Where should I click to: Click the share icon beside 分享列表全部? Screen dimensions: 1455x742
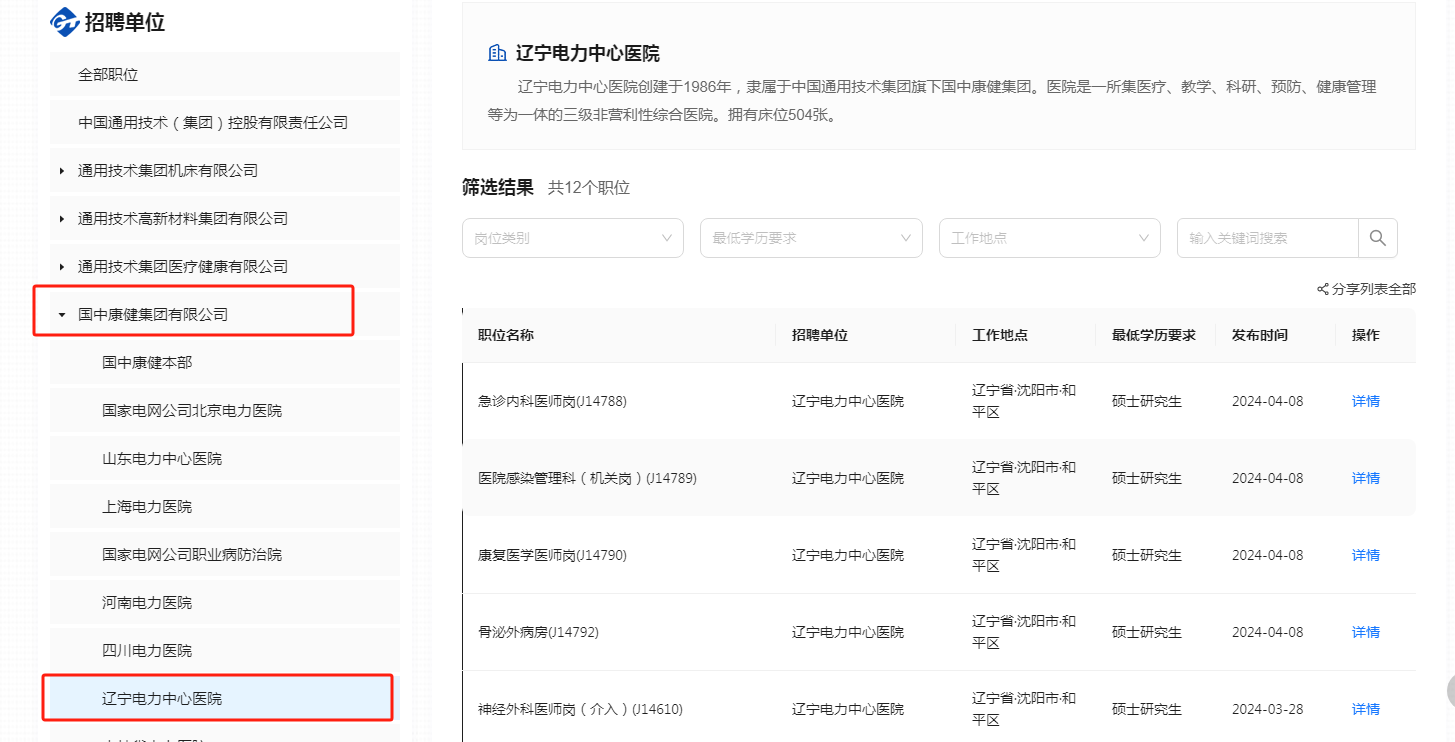pos(1323,289)
